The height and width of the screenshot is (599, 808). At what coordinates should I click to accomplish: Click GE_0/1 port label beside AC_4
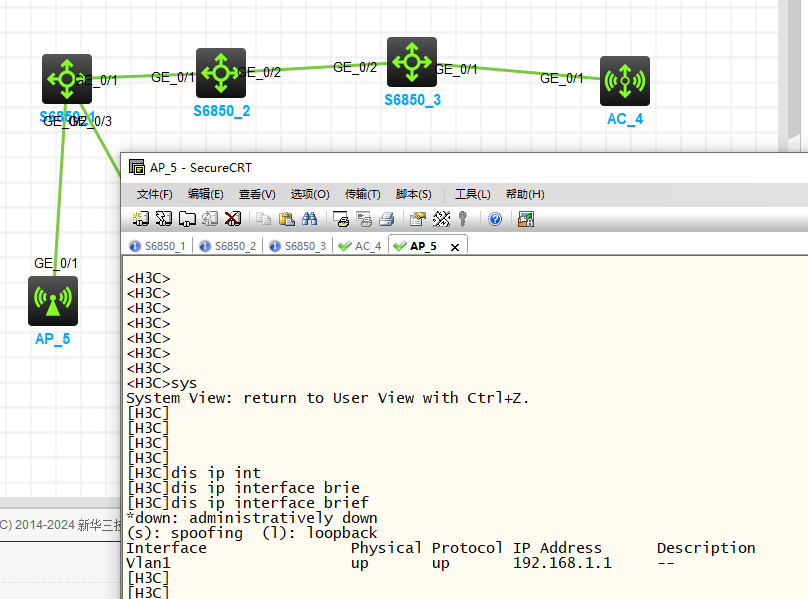pos(562,78)
